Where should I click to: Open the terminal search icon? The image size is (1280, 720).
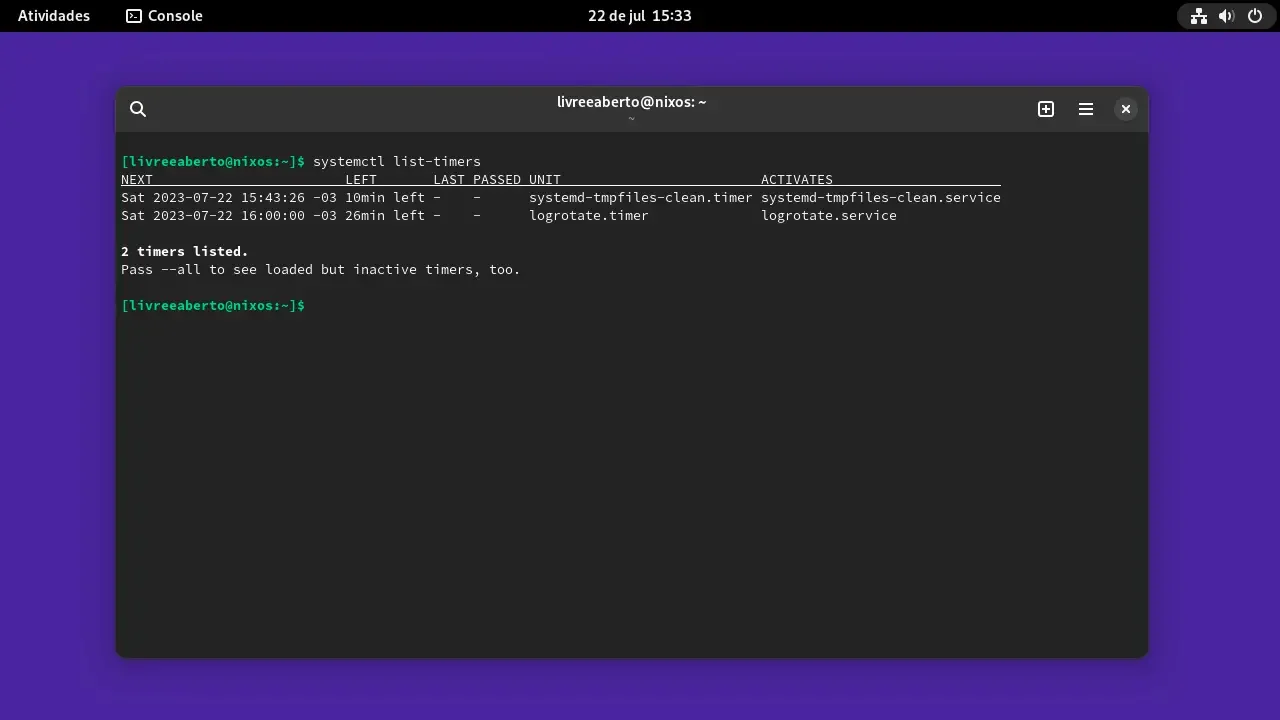138,109
